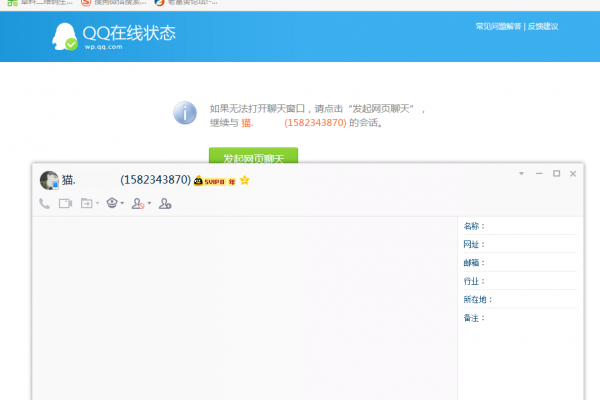
Task: Expand the block contact dropdown arrow
Action: click(149, 203)
